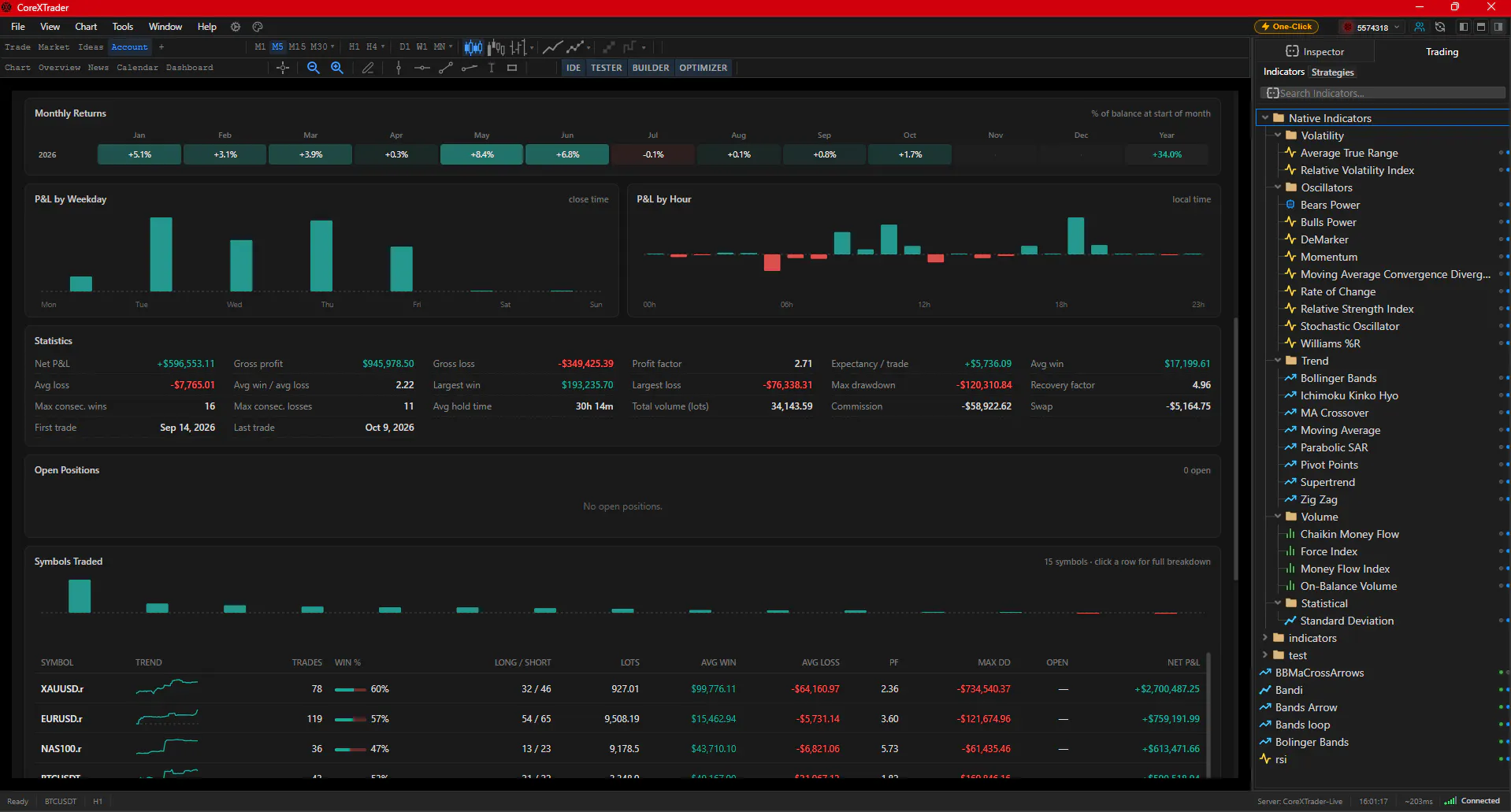Switch to candlestick chart type
The height and width of the screenshot is (812, 1511).
473,47
